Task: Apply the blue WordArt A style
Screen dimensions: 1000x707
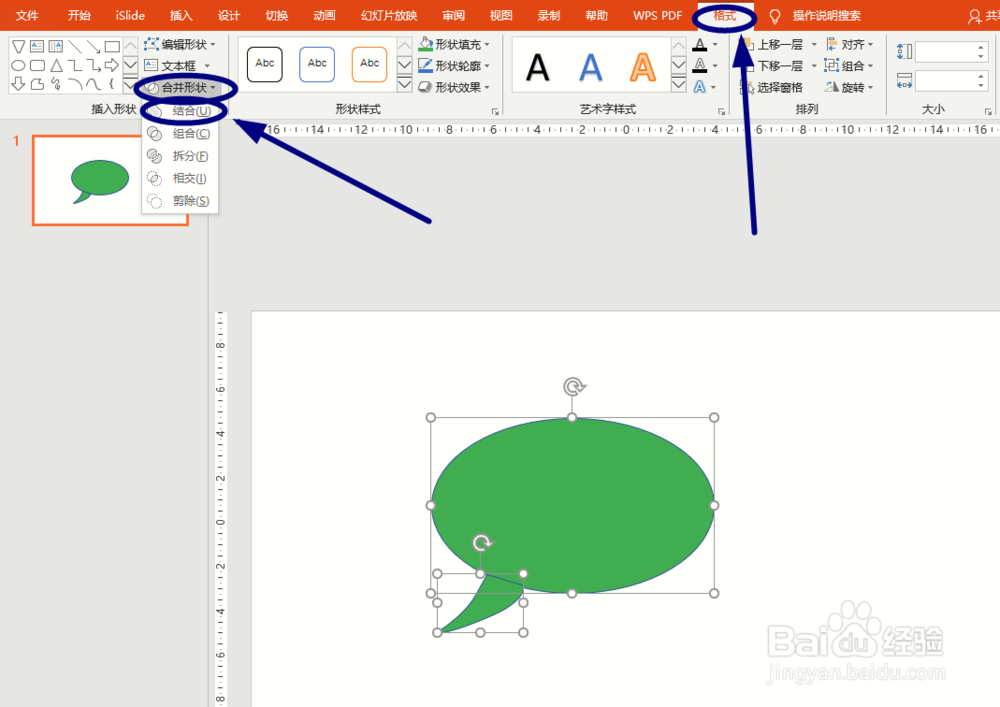Action: tap(591, 67)
